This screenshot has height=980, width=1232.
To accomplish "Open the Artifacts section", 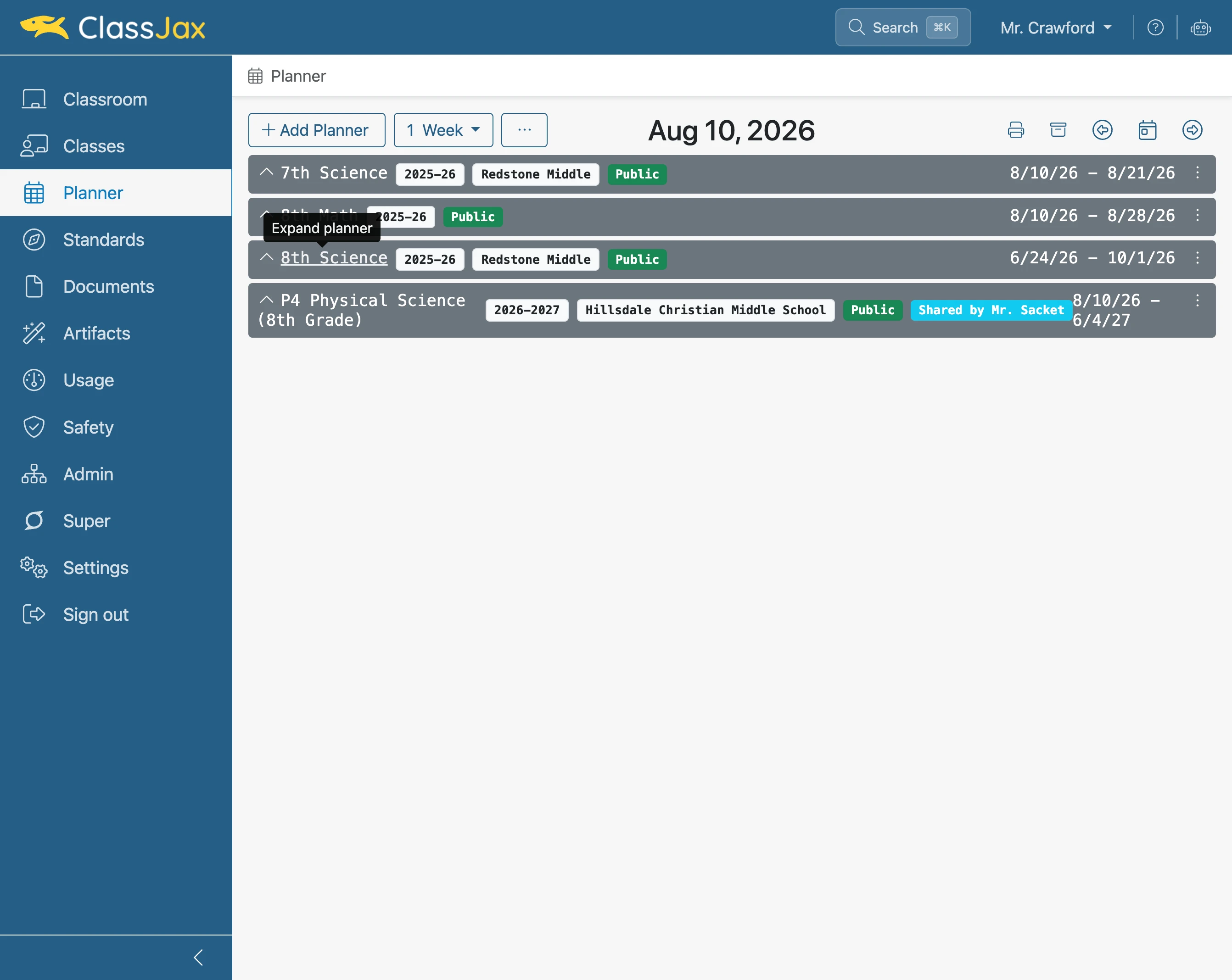I will click(x=116, y=333).
